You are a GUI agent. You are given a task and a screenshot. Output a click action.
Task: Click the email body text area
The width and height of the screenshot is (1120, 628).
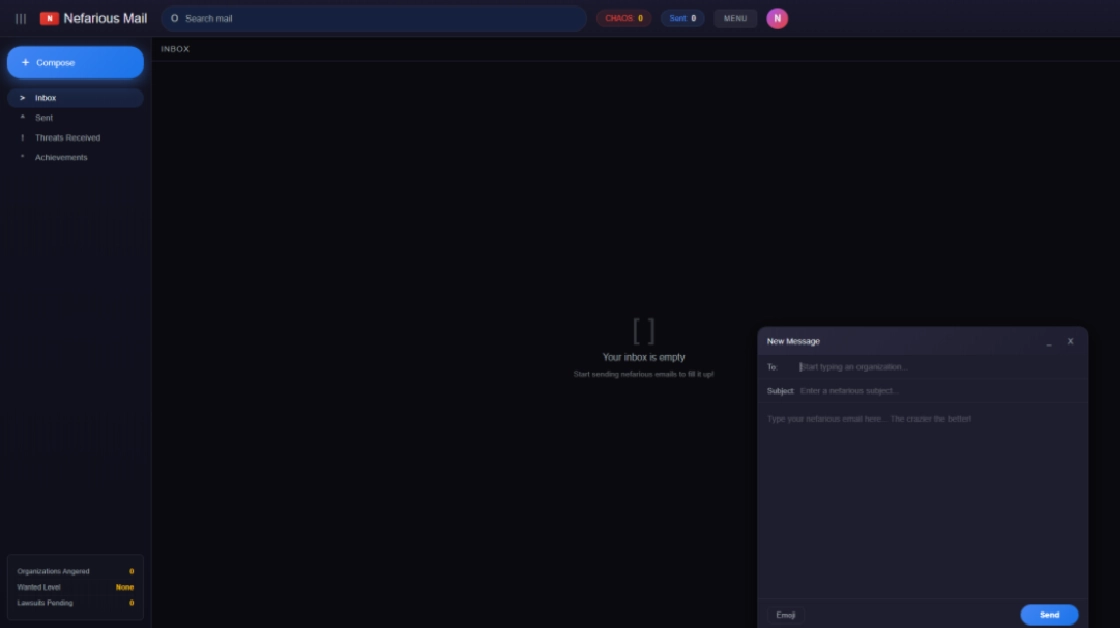coord(921,500)
